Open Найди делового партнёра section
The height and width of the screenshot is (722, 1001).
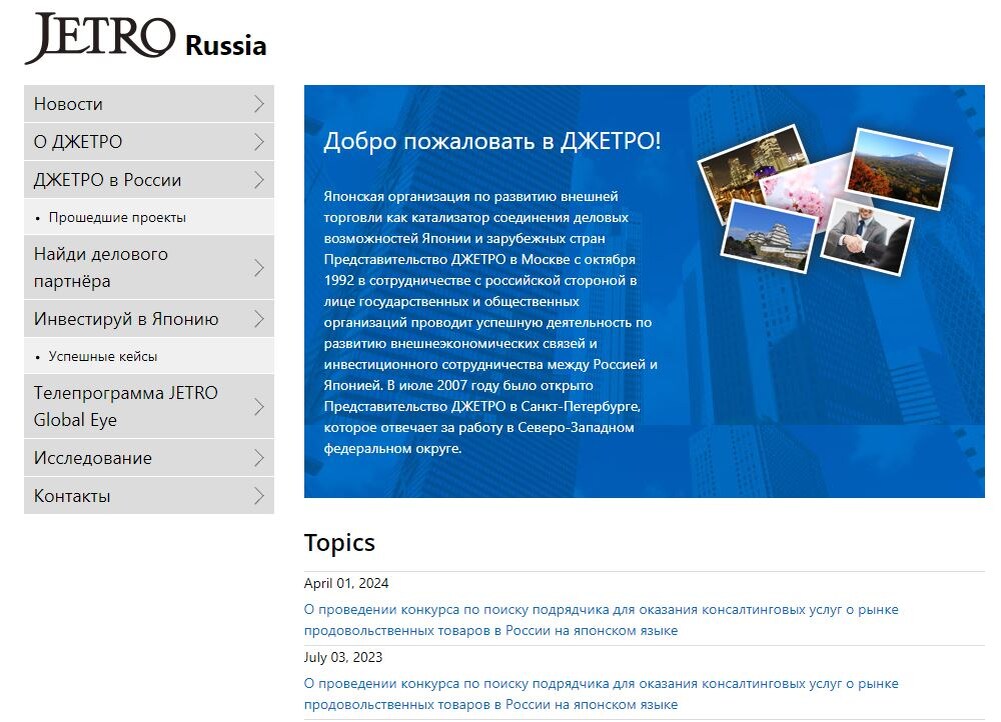pos(149,267)
